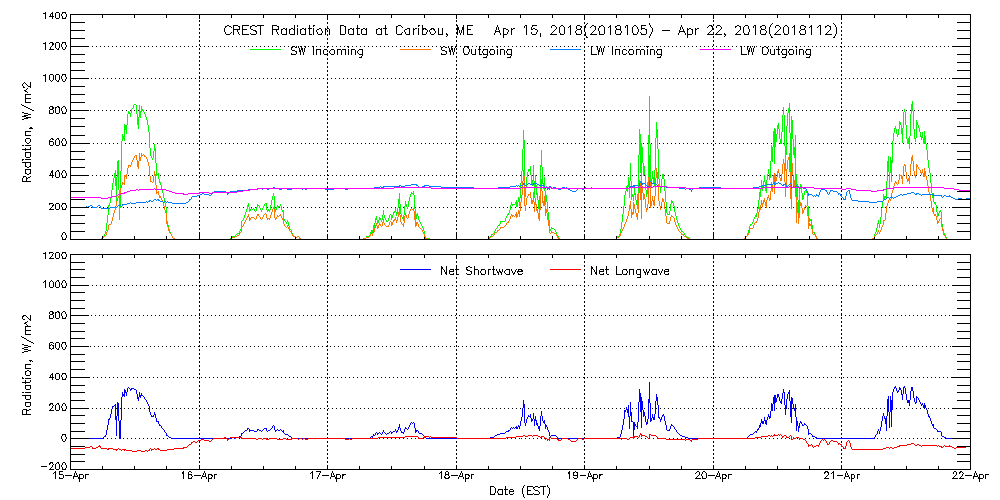This screenshot has height=500, width=1000.
Task: Select the 15-Apr date tick label
Action: pos(71,476)
